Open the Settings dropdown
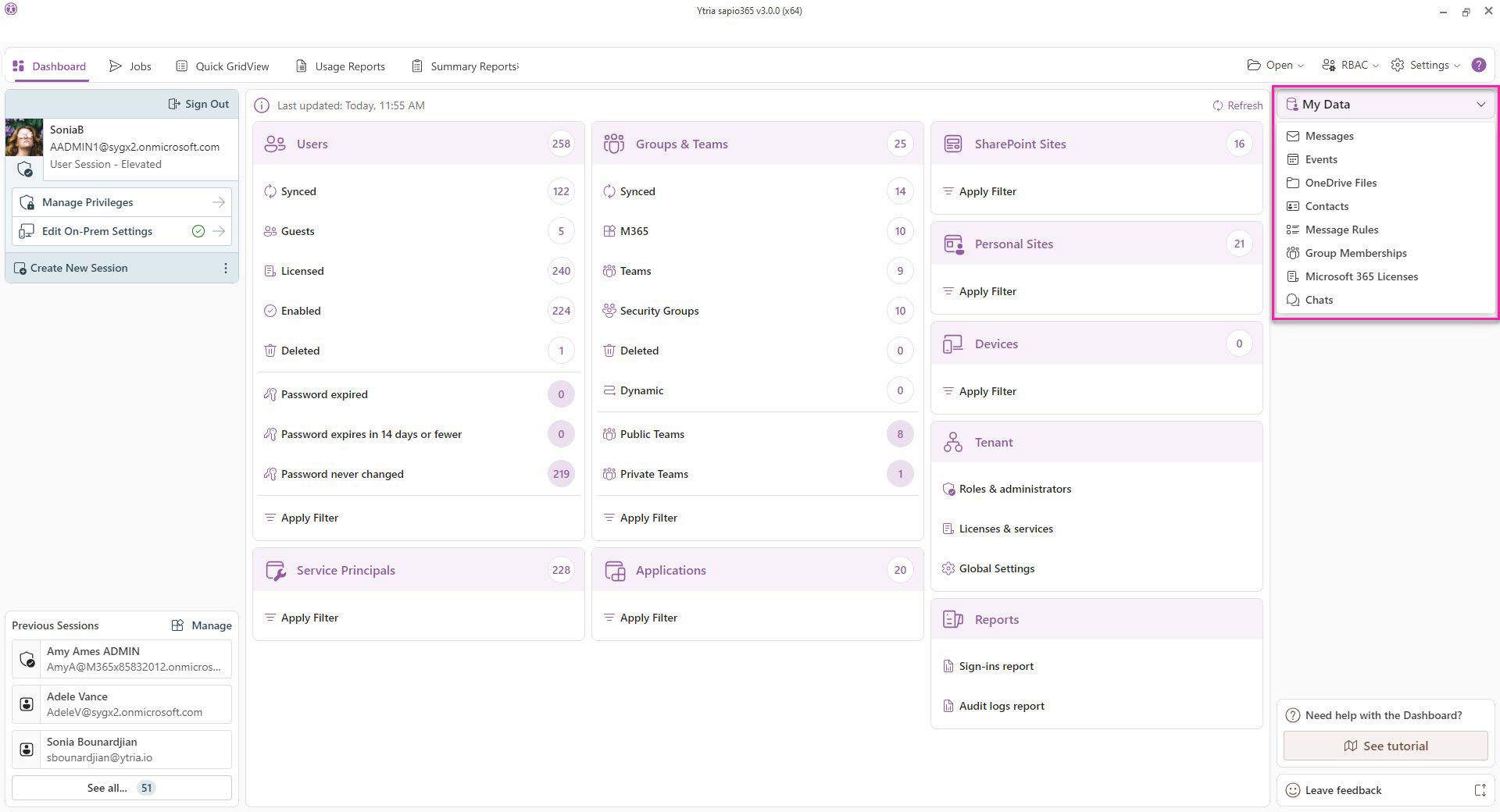 pos(1426,66)
